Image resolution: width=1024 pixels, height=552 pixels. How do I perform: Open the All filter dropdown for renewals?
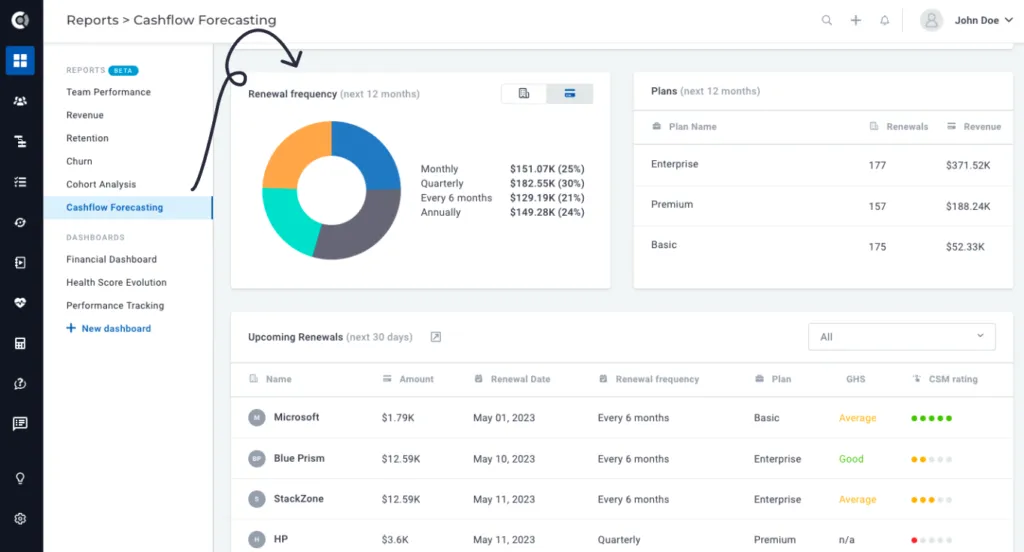point(902,337)
